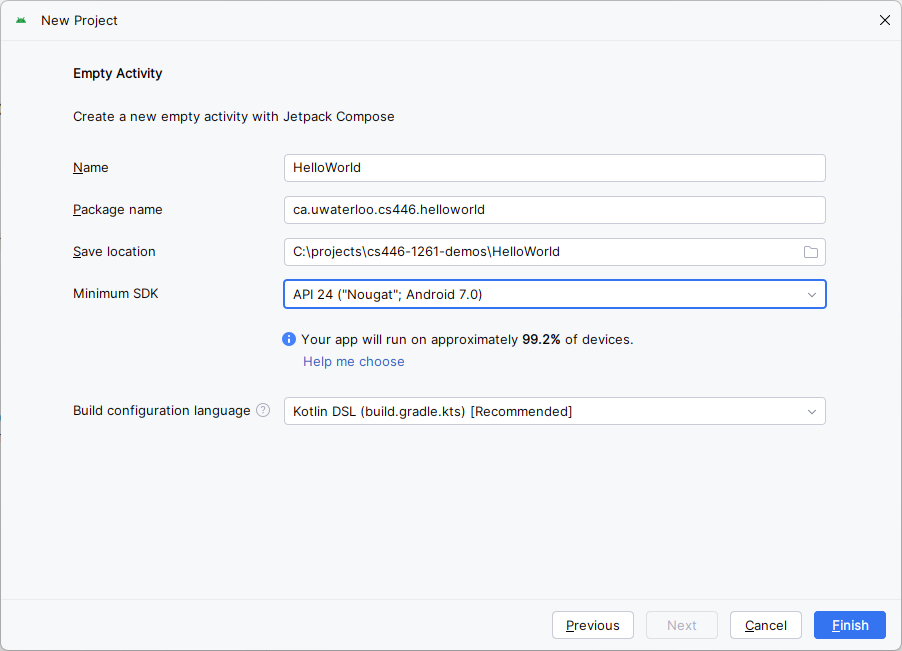Click the Package name label

(117, 210)
